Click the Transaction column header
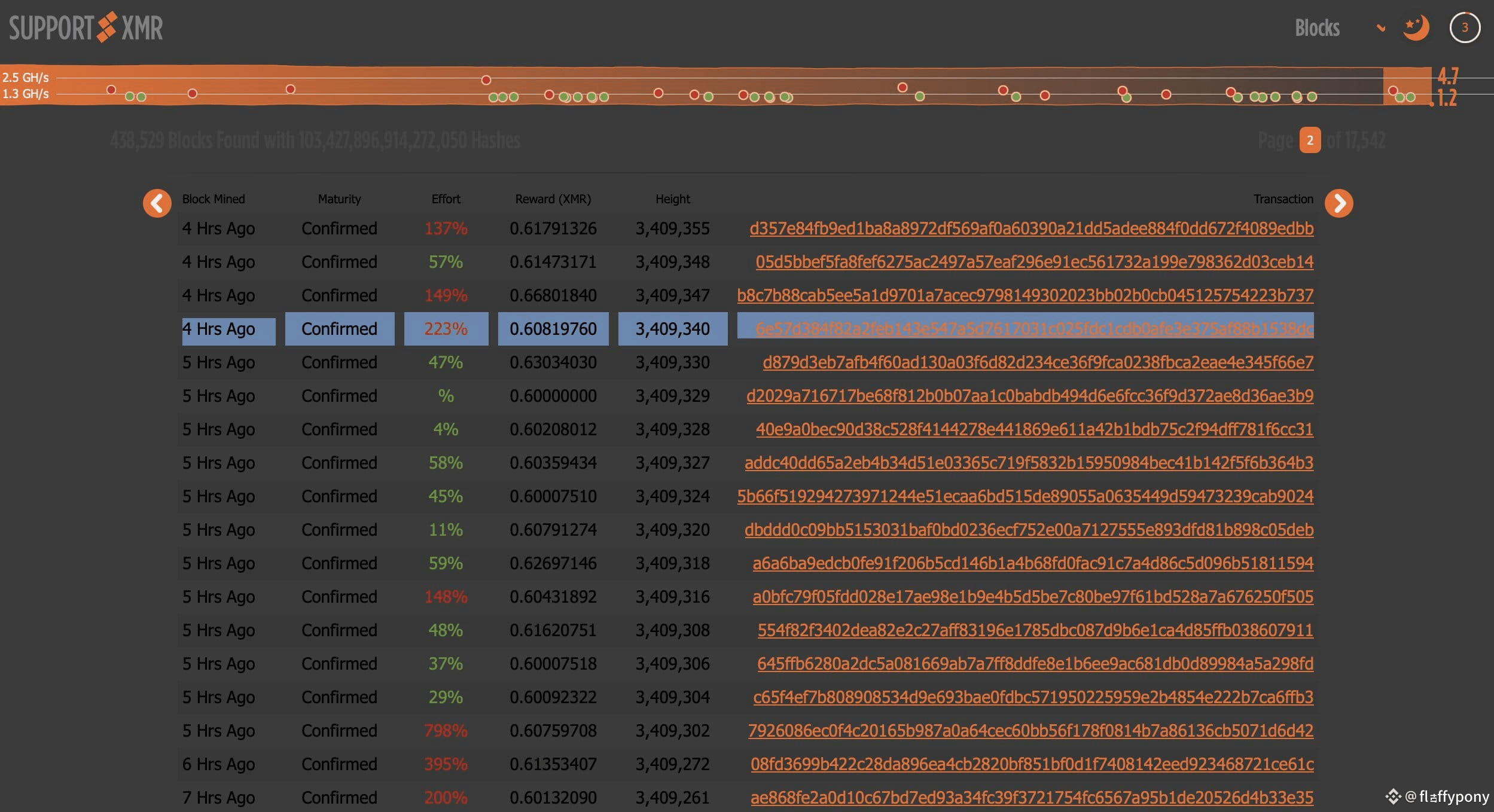Image resolution: width=1494 pixels, height=812 pixels. tap(1283, 199)
